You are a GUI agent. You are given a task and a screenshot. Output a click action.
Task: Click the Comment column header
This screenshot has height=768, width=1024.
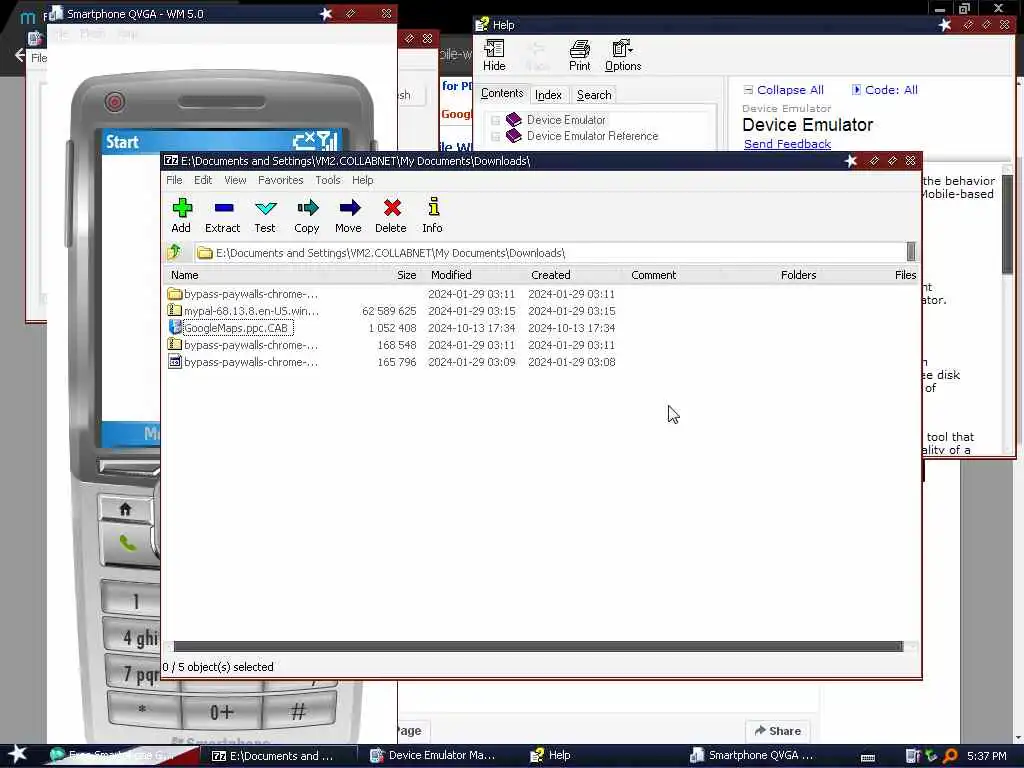point(654,276)
